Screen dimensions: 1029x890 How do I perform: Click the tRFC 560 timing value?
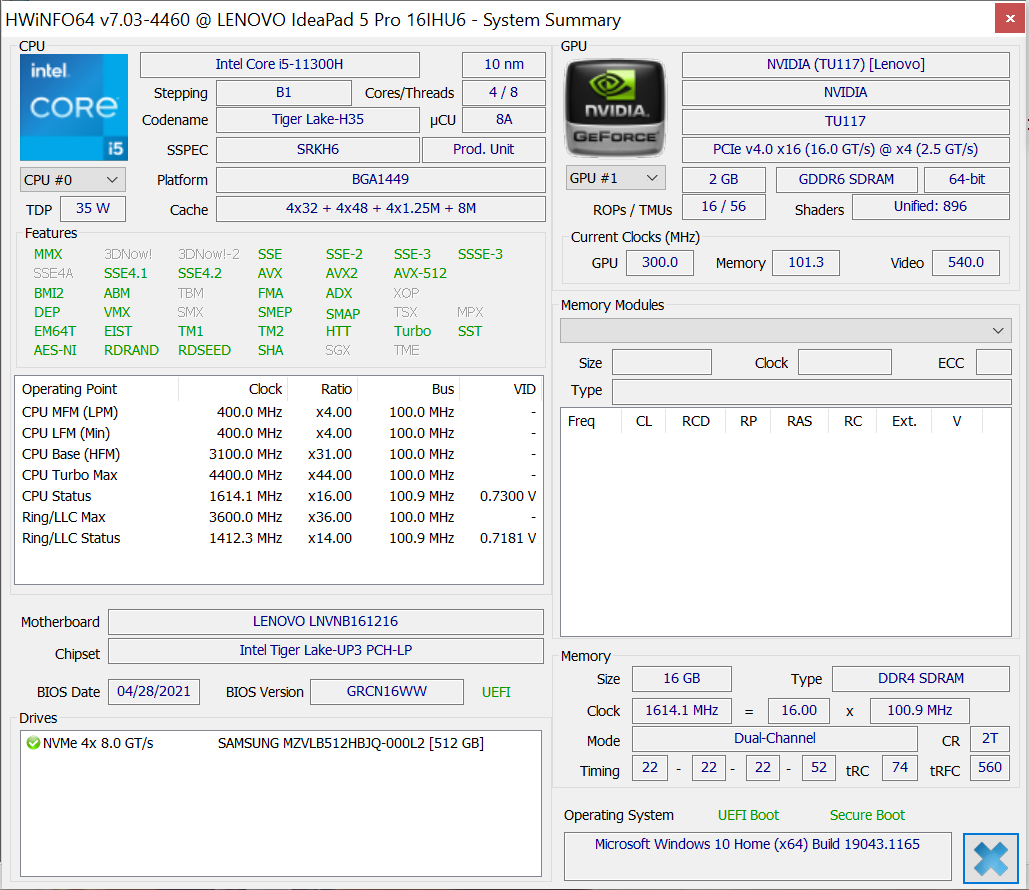coord(990,768)
